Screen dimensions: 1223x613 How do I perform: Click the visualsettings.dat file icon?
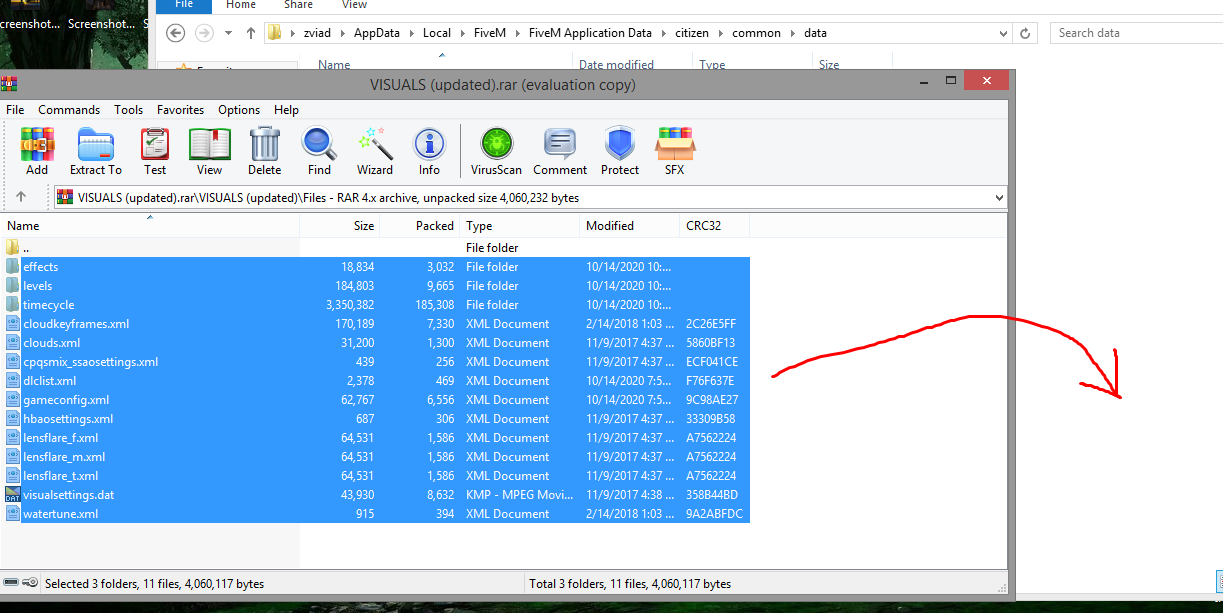click(x=12, y=495)
